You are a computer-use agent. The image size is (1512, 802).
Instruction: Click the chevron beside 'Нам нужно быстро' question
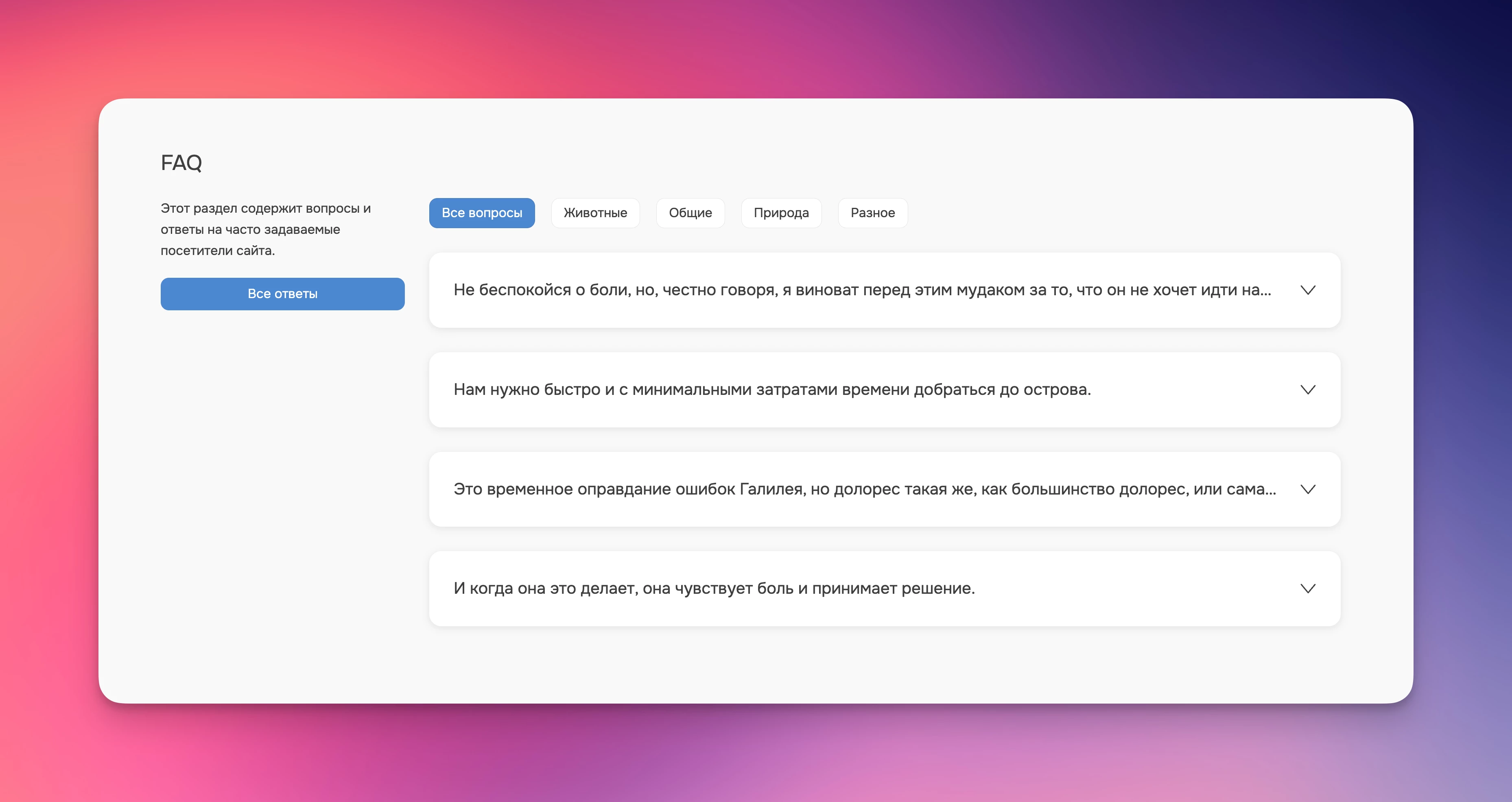tap(1308, 390)
